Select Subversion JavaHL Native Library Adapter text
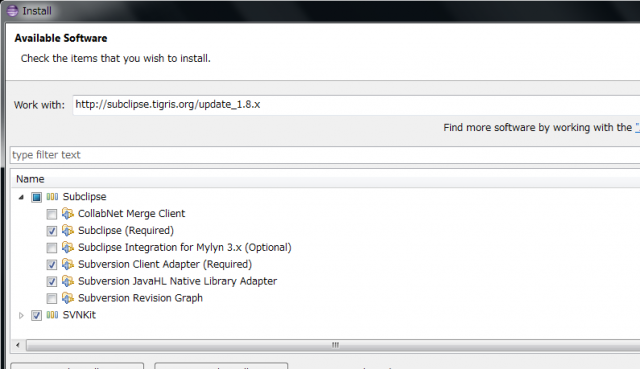The image size is (640, 369). pos(178,281)
